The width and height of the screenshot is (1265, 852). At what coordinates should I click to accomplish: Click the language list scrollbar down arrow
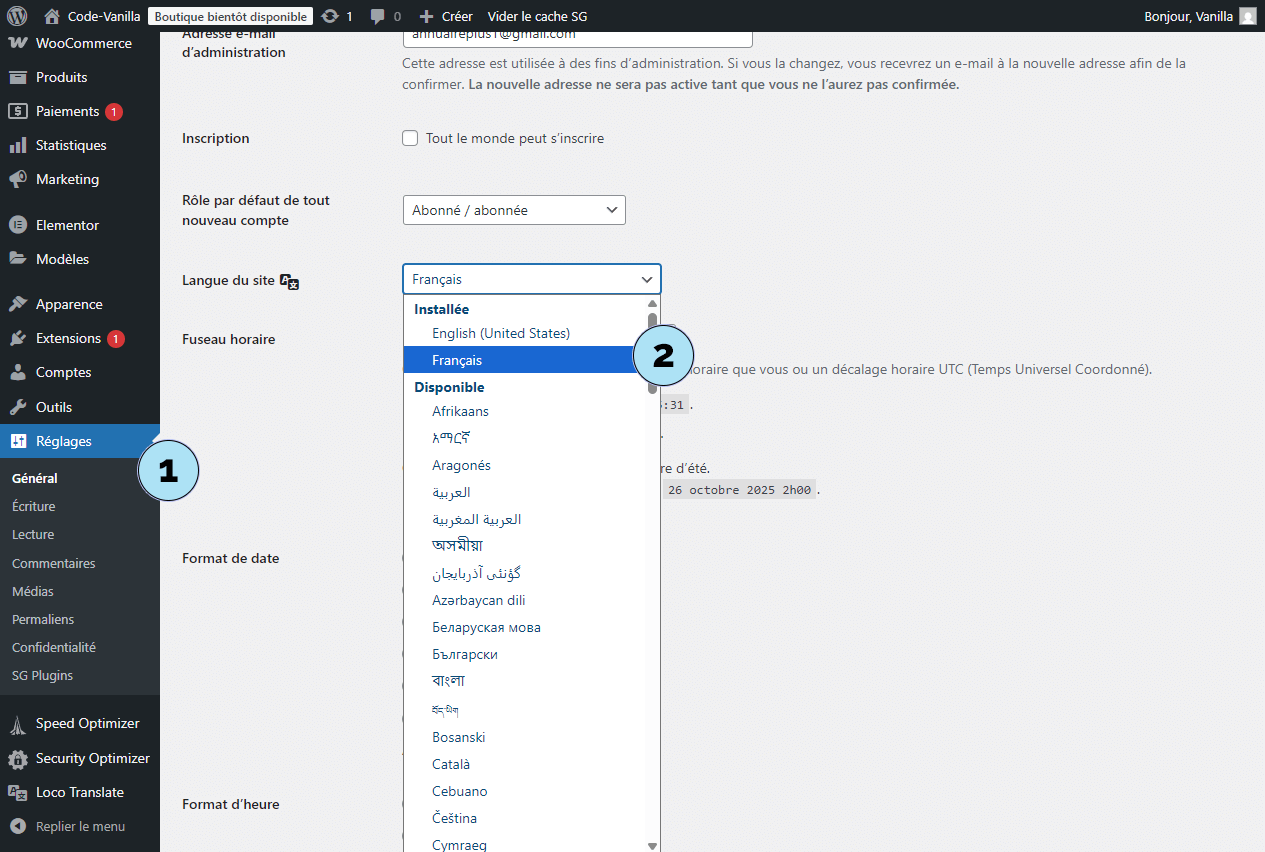[653, 845]
